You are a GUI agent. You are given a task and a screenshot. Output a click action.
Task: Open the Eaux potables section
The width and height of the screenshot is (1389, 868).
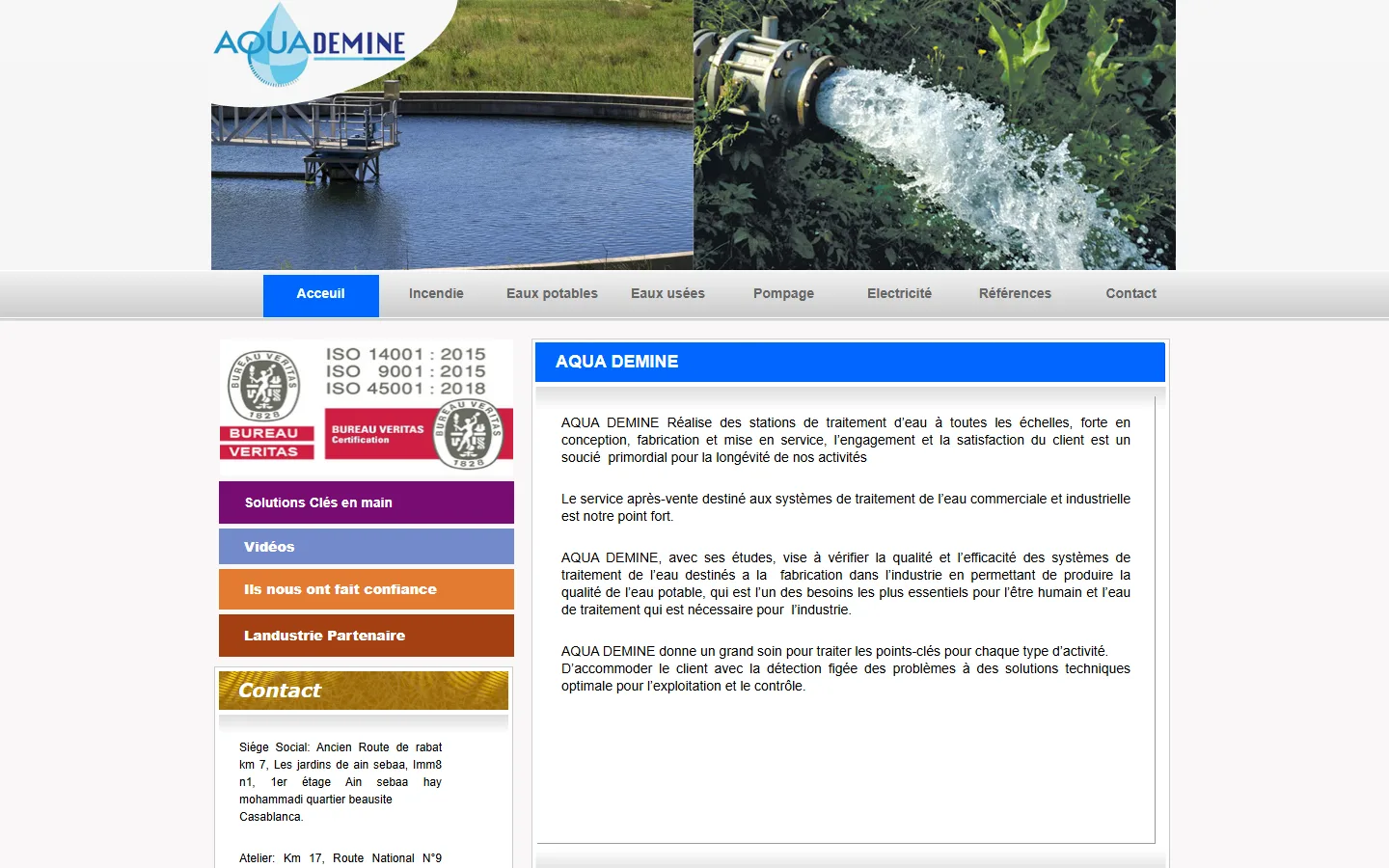[552, 294]
